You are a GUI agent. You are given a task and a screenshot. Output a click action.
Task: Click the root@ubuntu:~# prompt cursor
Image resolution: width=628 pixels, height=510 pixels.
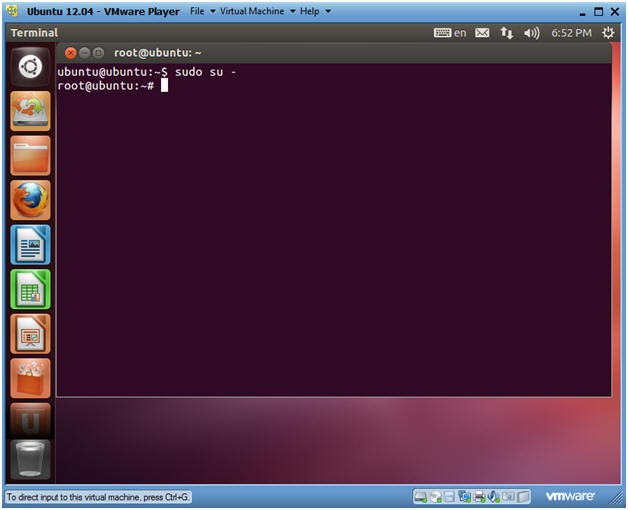pyautogui.click(x=164, y=85)
